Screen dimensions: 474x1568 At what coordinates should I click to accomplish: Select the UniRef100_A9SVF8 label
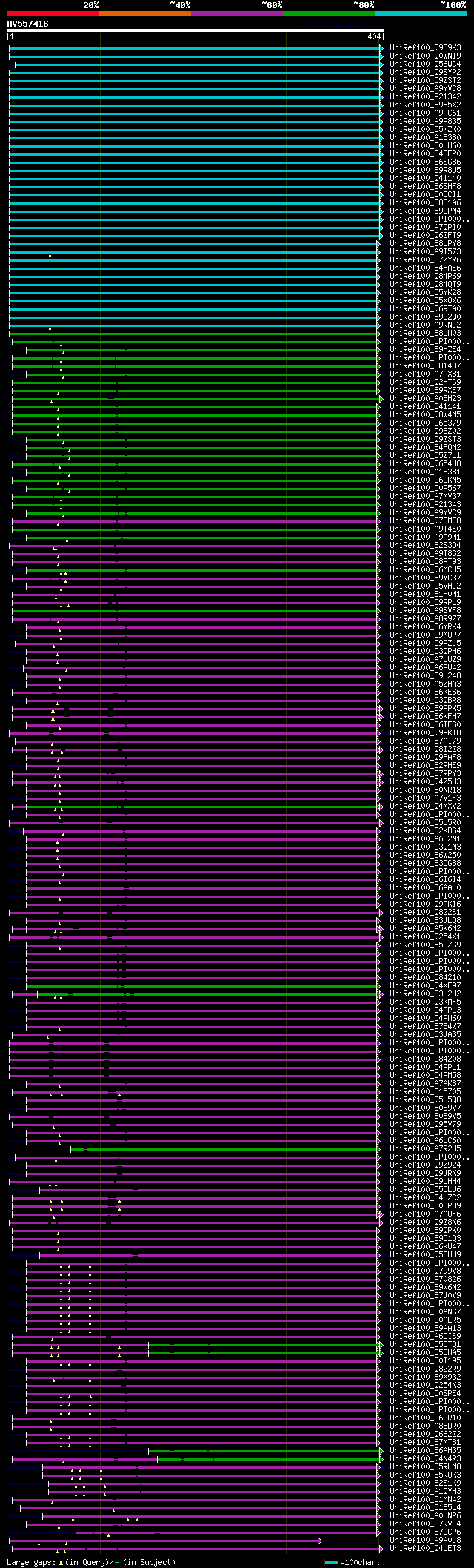425,611
